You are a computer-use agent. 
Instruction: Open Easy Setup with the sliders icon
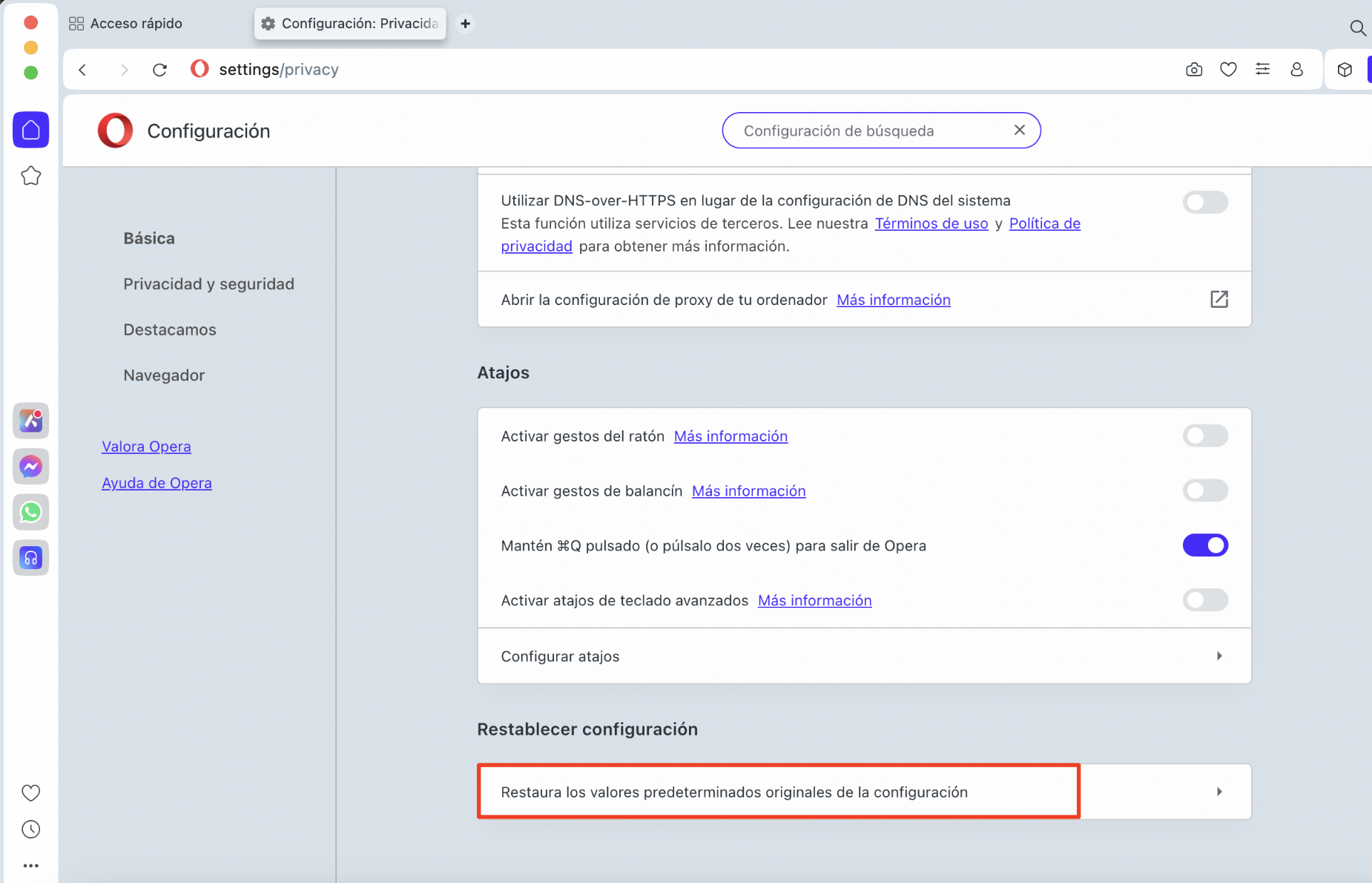[1263, 69]
